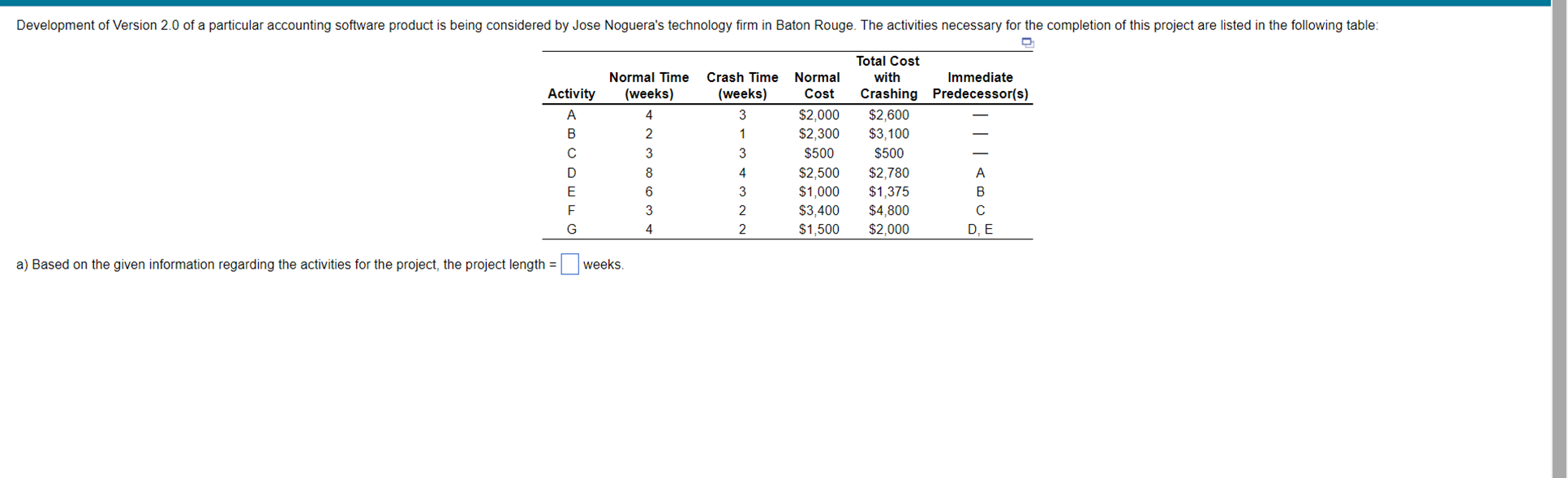This screenshot has height=478, width=1568.
Task: Select the 'Crash Time (weeks)' column header
Action: [x=742, y=85]
